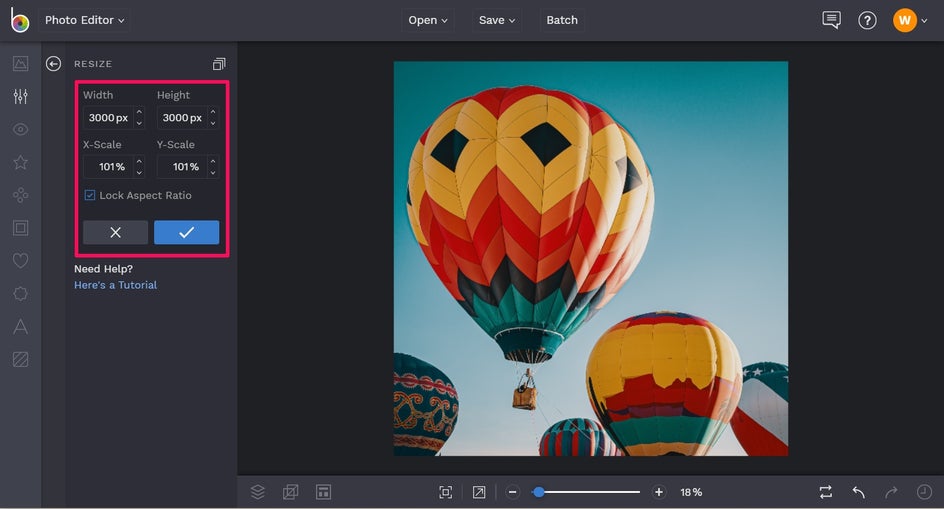
Task: Apply resize with the blue checkmark button
Action: [x=187, y=233]
